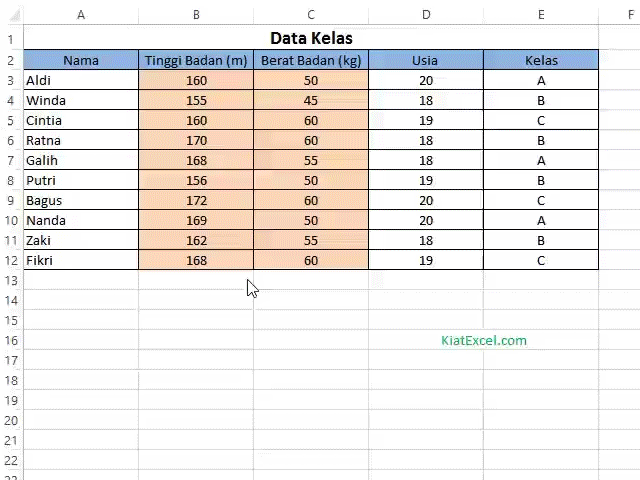Image resolution: width=640 pixels, height=480 pixels.
Task: Click Putri's class cell B
Action: point(541,180)
